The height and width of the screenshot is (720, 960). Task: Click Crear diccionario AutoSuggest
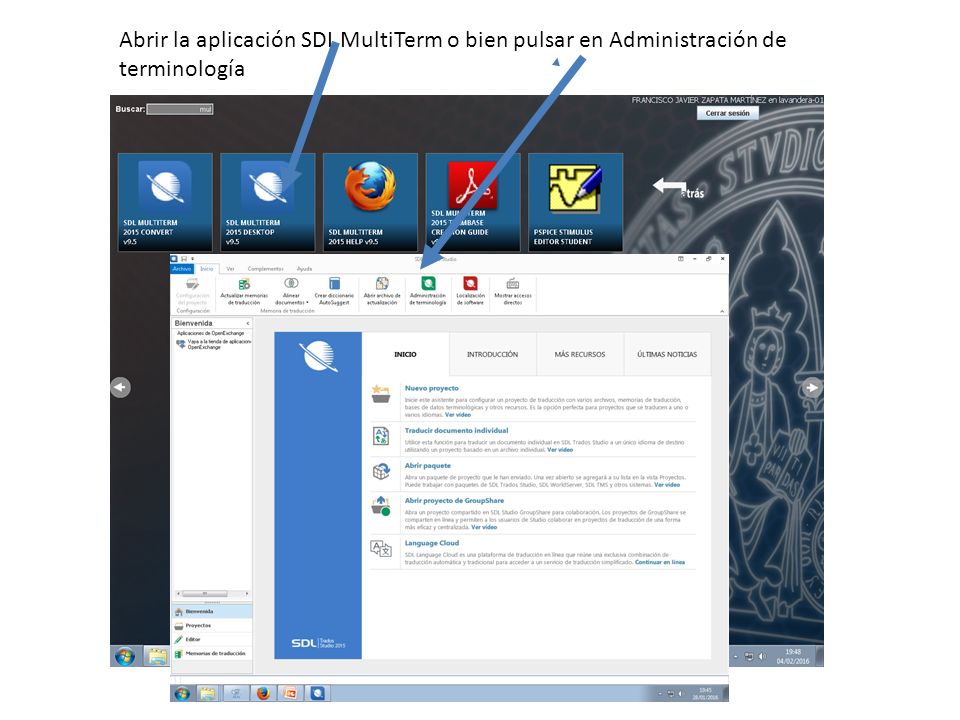334,291
